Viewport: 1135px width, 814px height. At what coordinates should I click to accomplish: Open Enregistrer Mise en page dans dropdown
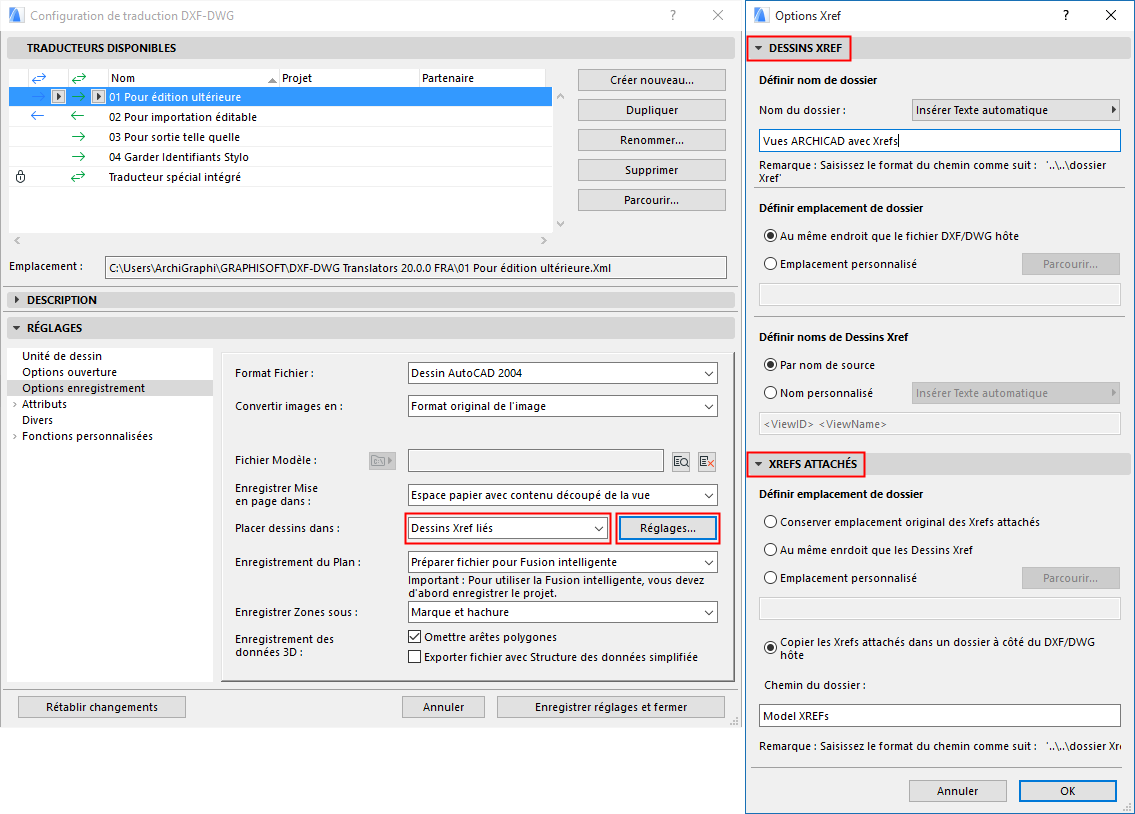pyautogui.click(x=563, y=495)
